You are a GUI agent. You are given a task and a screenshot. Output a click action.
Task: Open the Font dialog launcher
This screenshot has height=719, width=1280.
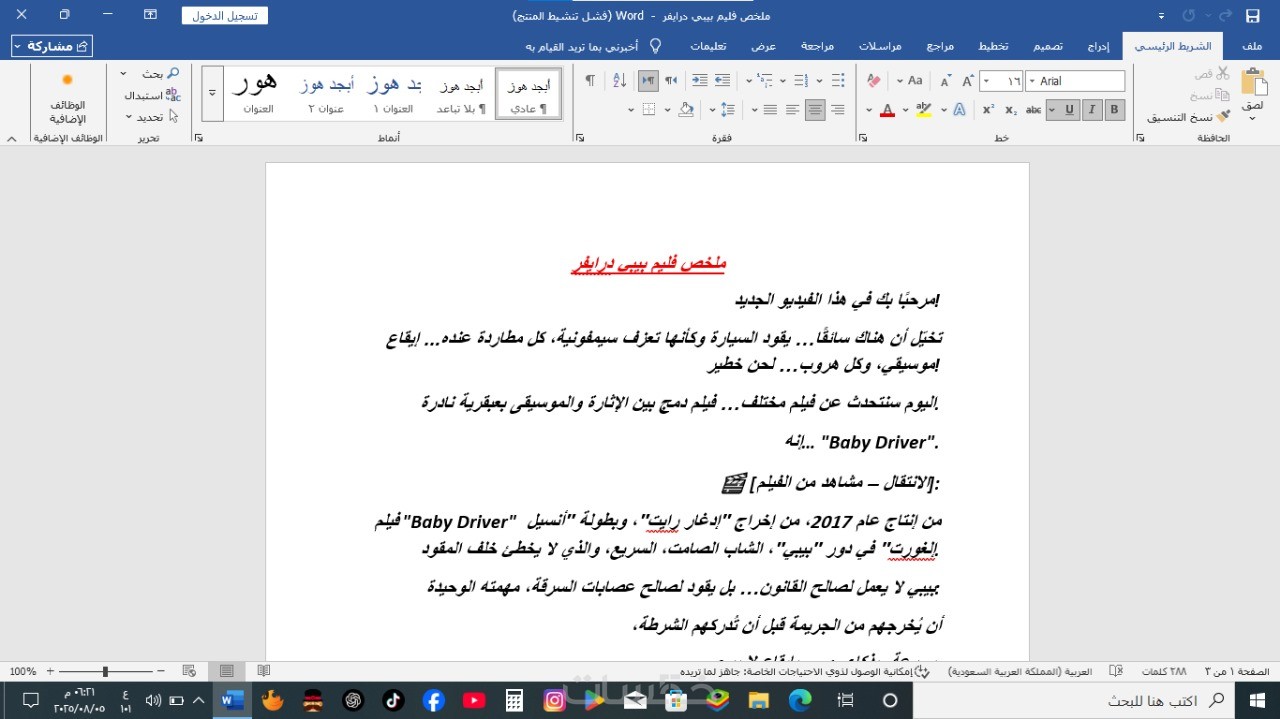[x=863, y=138]
